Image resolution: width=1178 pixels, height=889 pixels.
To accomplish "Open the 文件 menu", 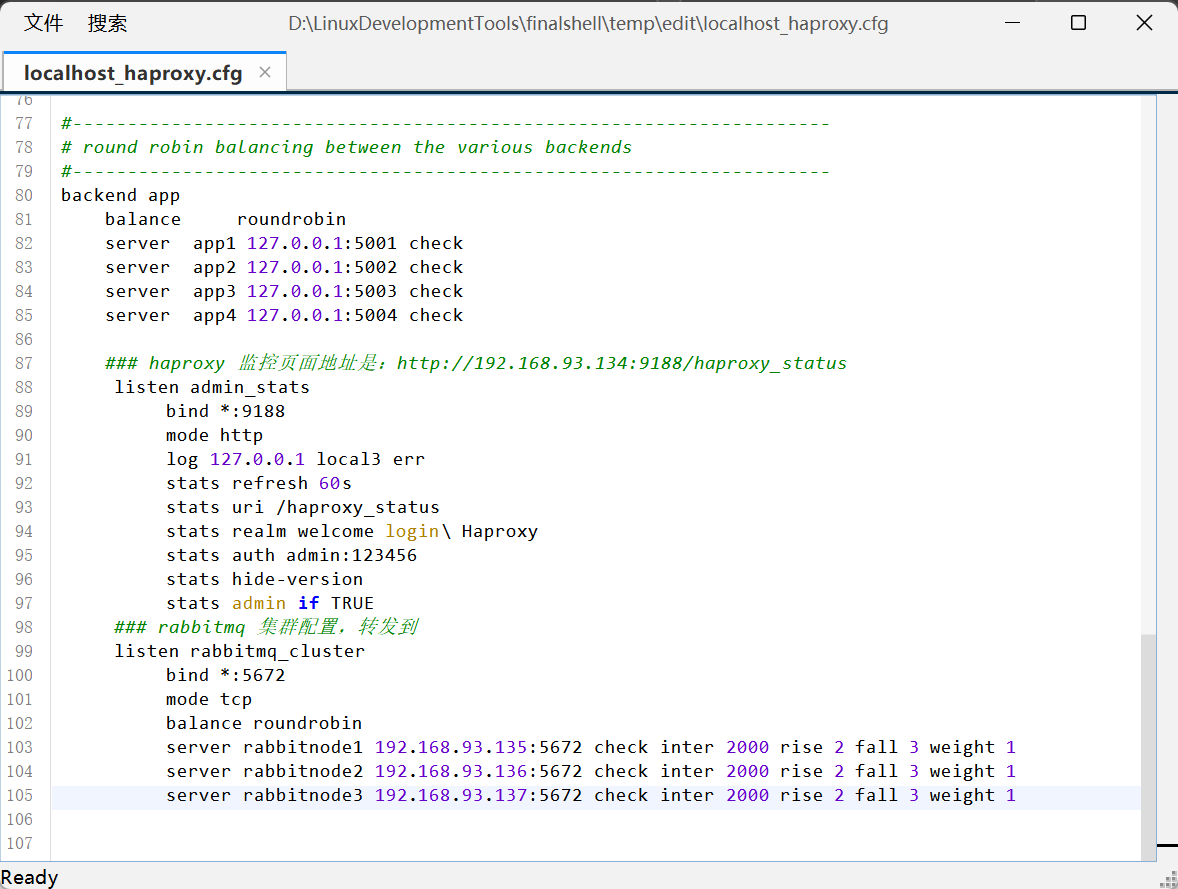I will [x=43, y=23].
